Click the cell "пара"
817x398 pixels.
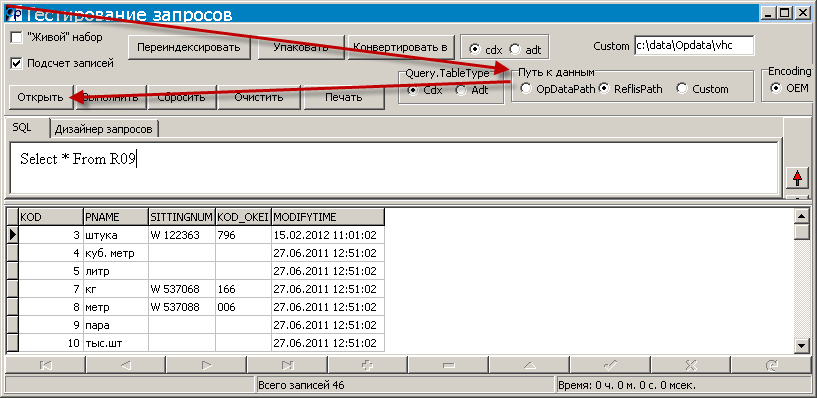[x=116, y=325]
